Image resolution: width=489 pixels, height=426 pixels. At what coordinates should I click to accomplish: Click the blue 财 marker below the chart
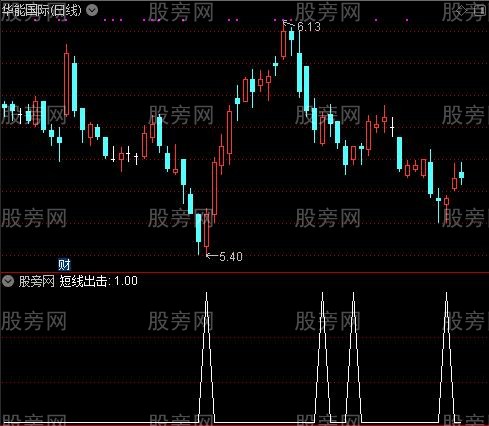(x=64, y=265)
